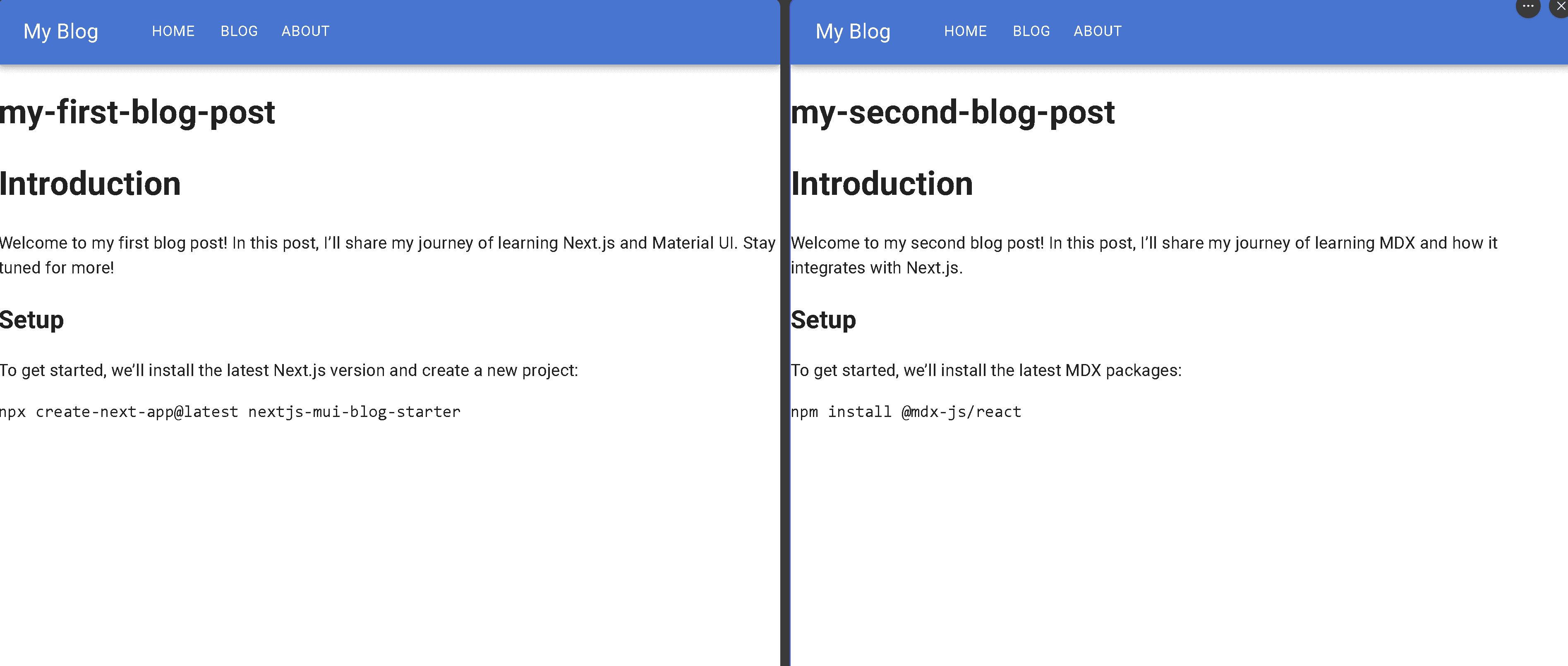Open BLOG in the first-post pane navbar
This screenshot has height=666, width=1568.
(x=239, y=31)
